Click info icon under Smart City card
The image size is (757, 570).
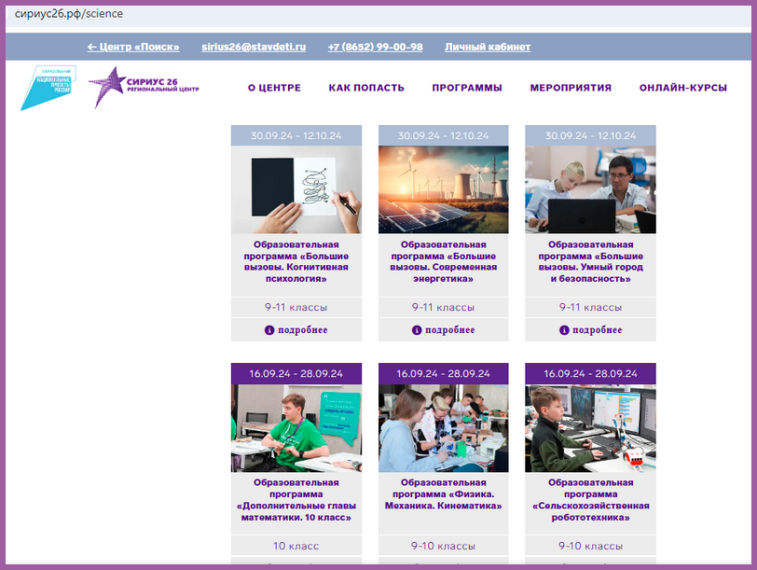(564, 330)
